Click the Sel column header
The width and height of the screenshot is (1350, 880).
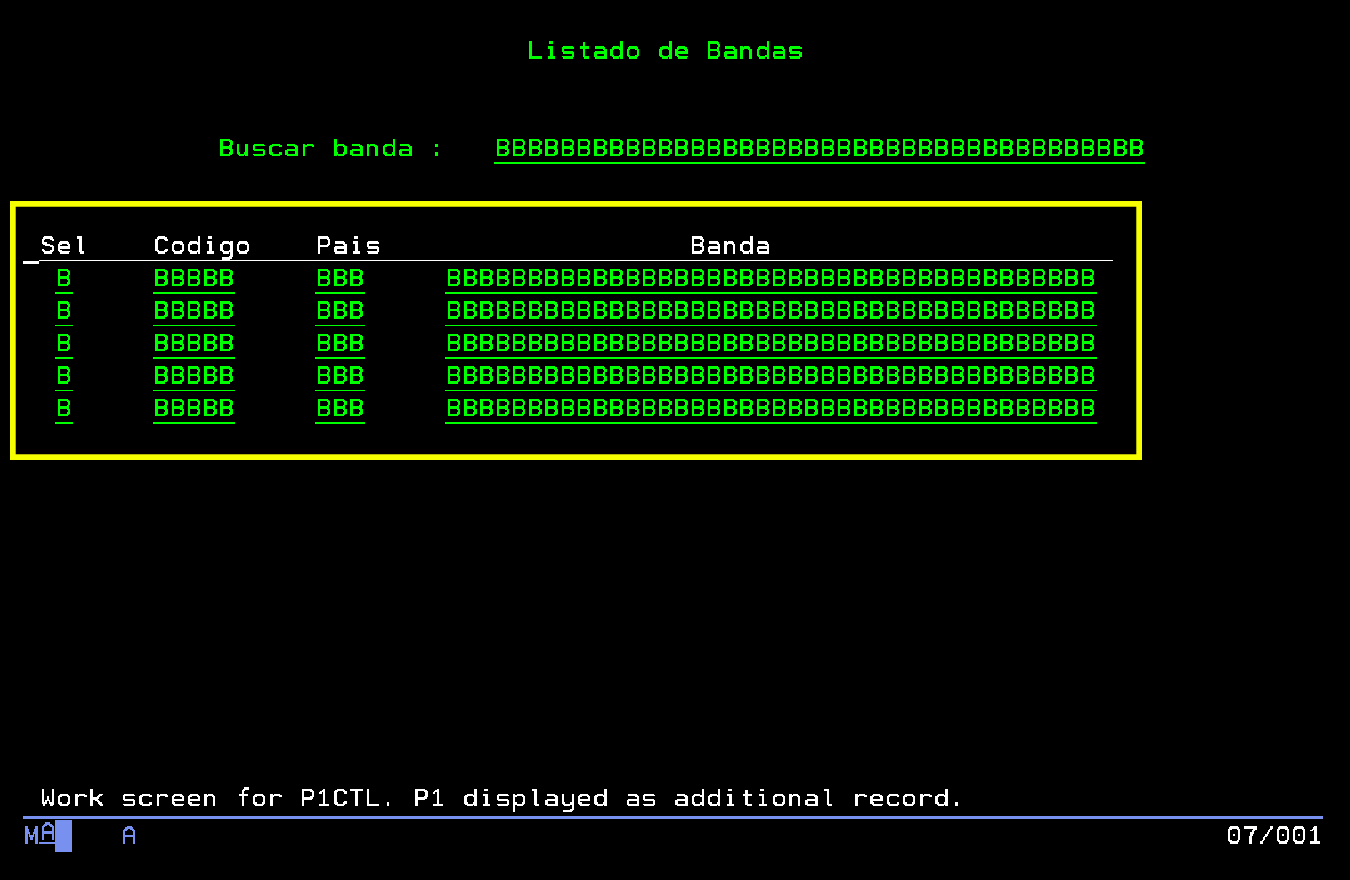coord(64,245)
